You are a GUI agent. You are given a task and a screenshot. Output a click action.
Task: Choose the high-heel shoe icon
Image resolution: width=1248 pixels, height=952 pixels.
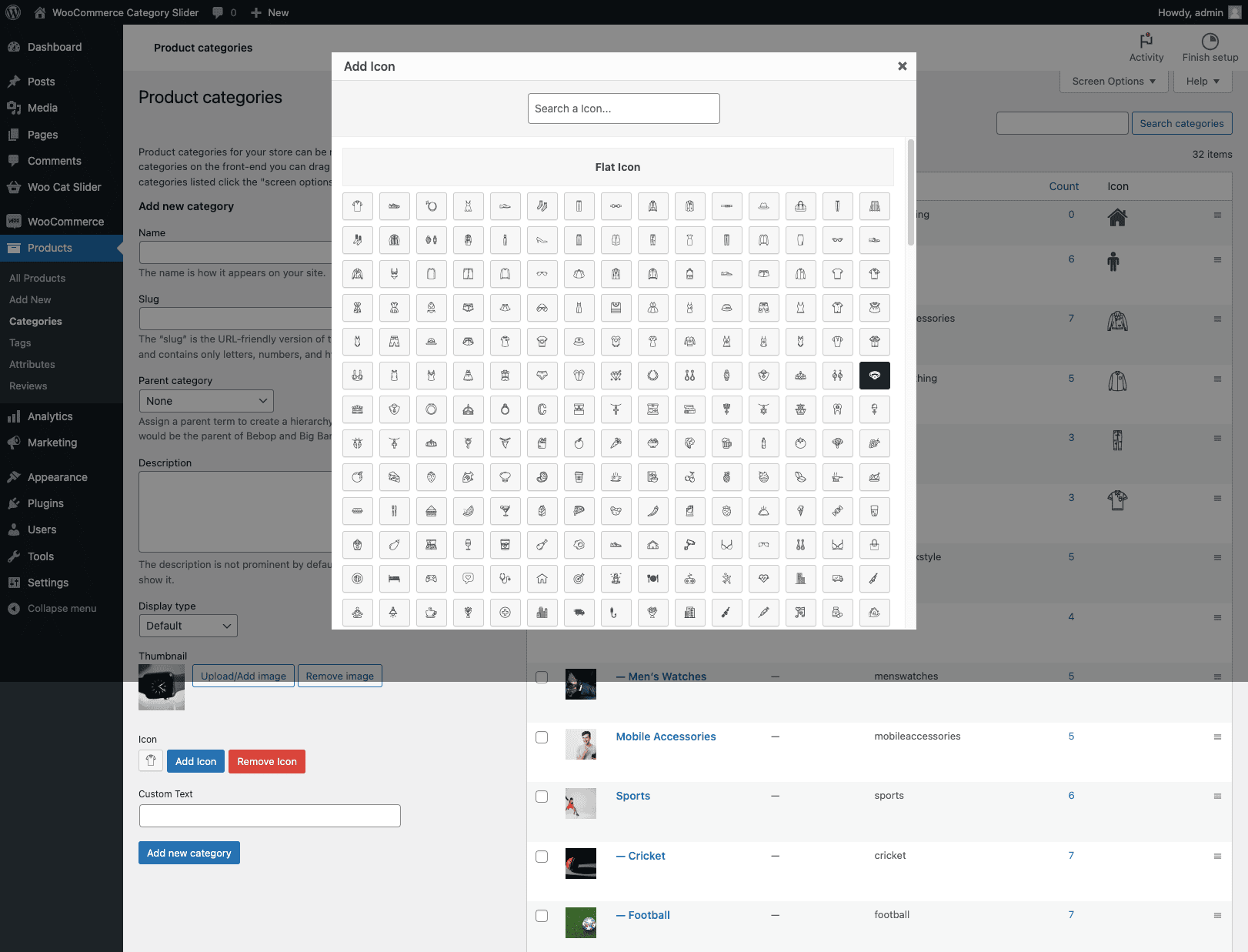[x=542, y=240]
